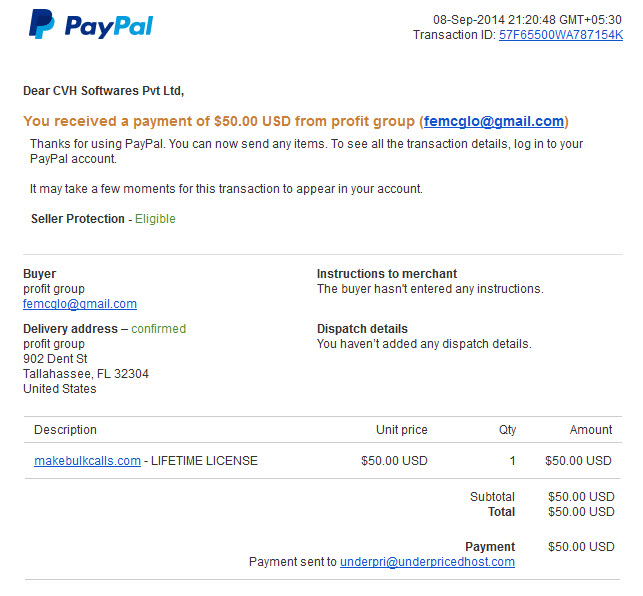Click the confirmed delivery address status

158,329
